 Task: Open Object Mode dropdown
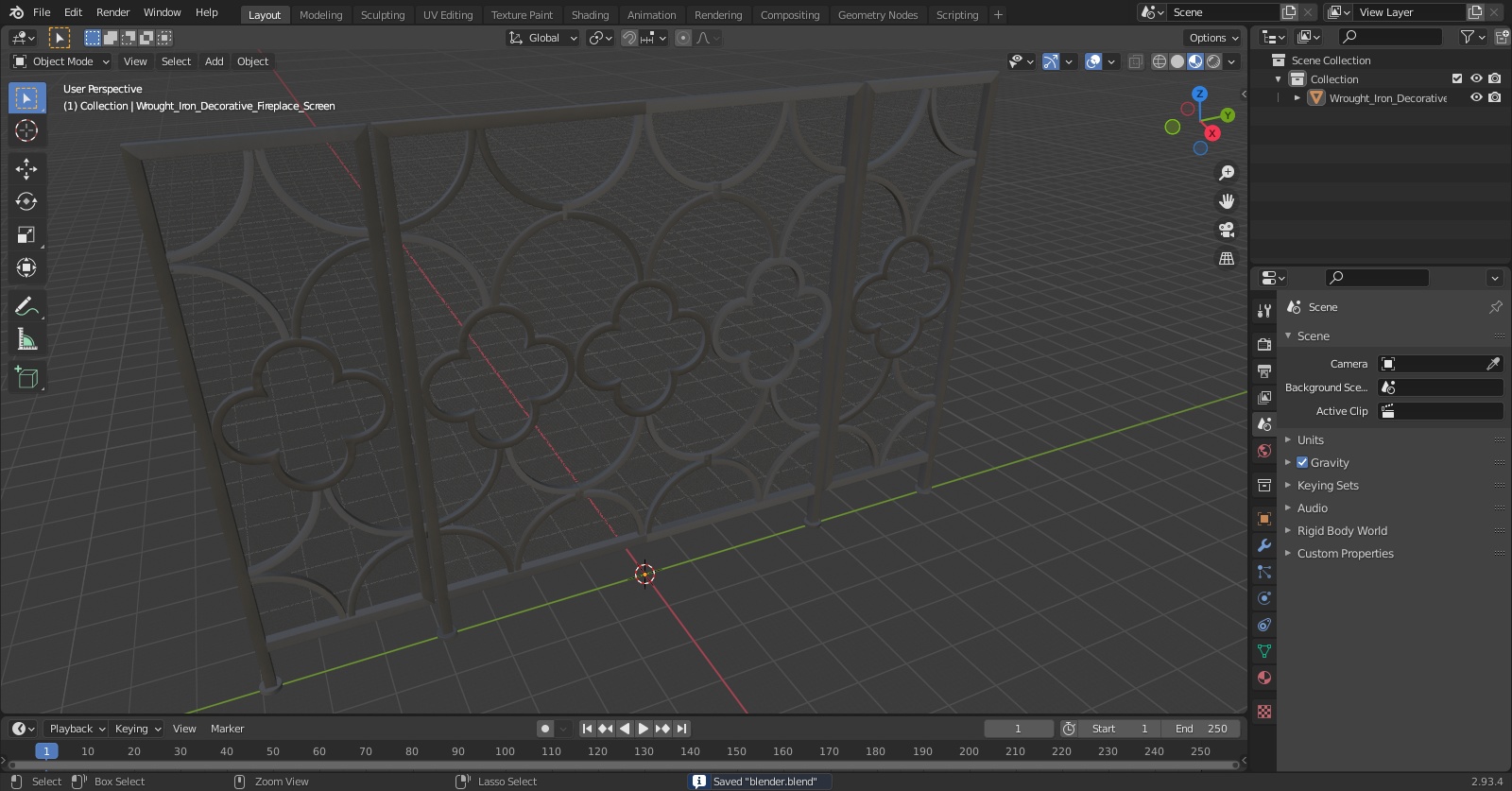coord(60,61)
